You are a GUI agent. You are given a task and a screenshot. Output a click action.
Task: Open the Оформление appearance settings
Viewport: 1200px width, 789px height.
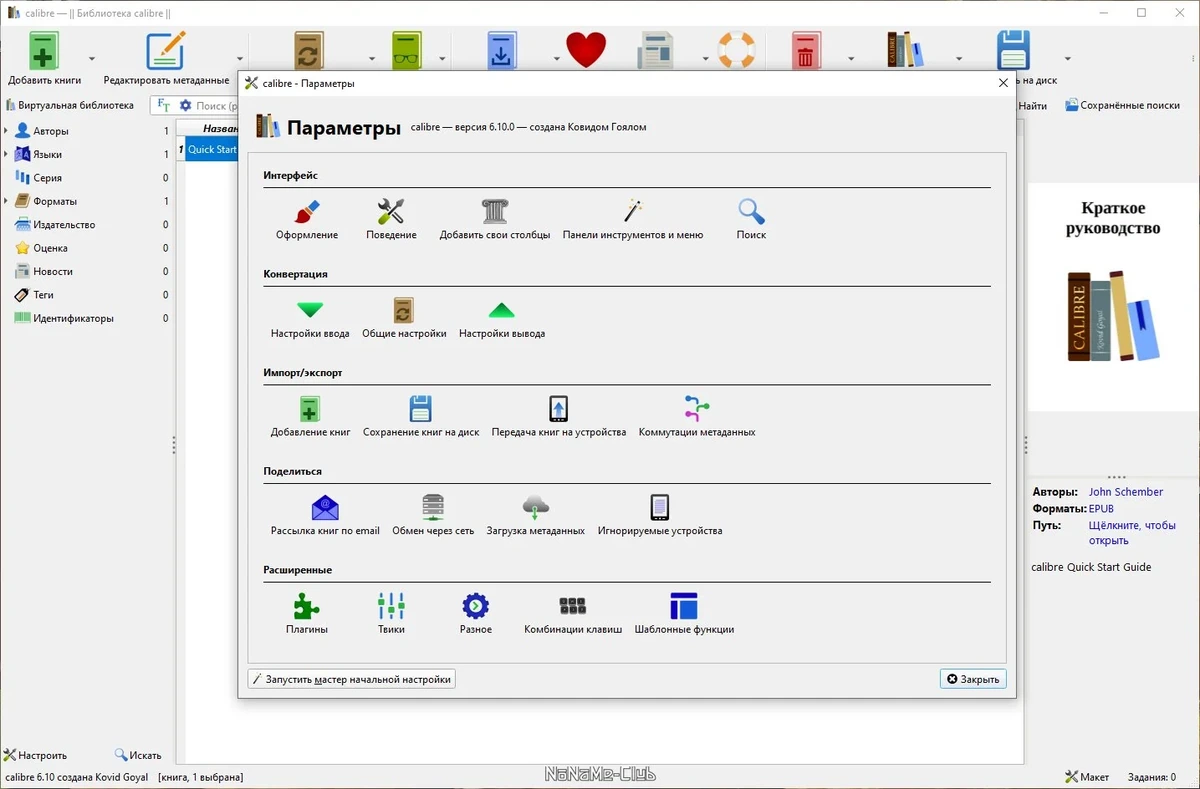(x=307, y=220)
